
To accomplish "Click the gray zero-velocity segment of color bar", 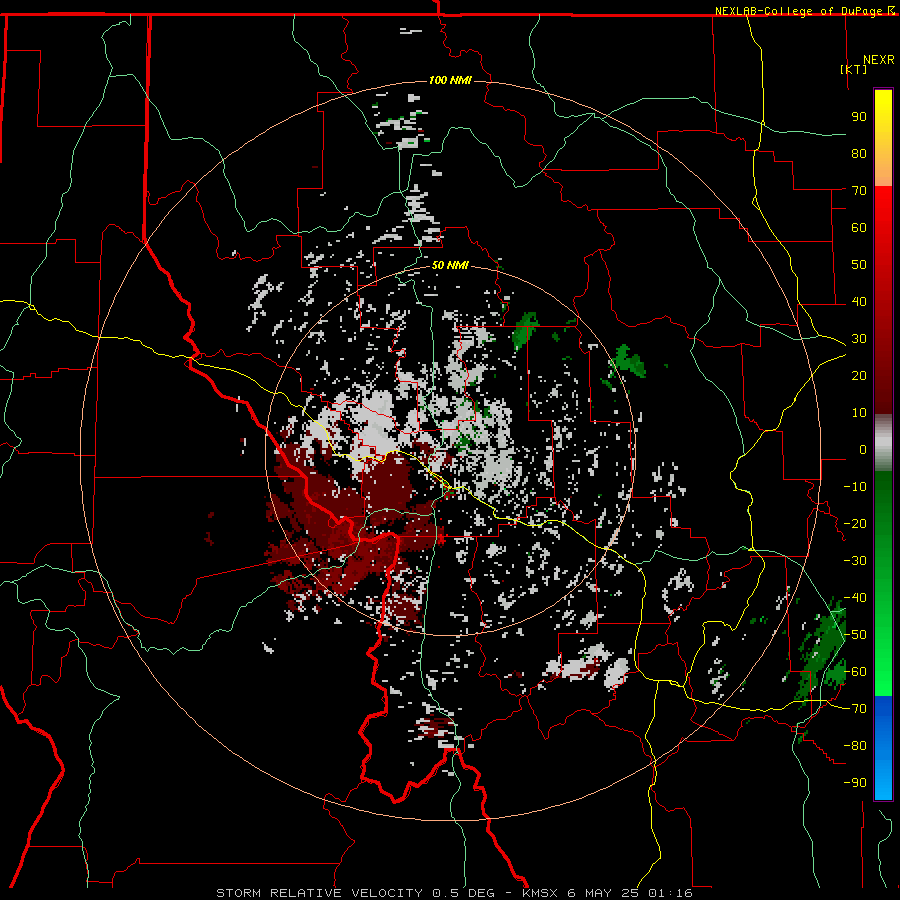I will click(883, 443).
